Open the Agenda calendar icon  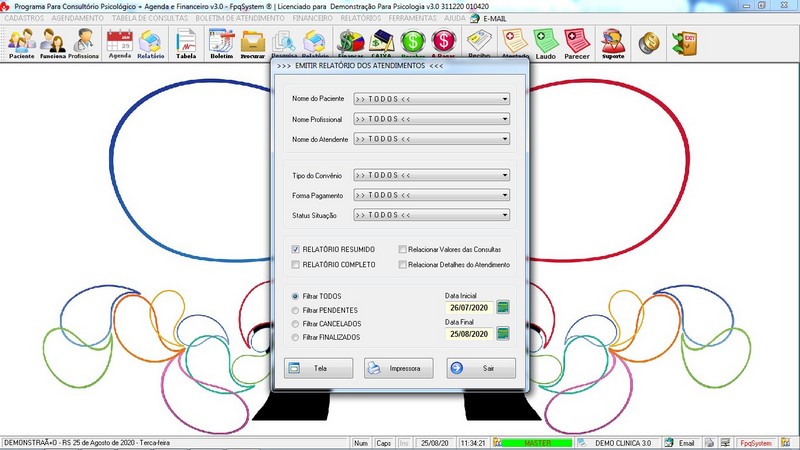120,43
